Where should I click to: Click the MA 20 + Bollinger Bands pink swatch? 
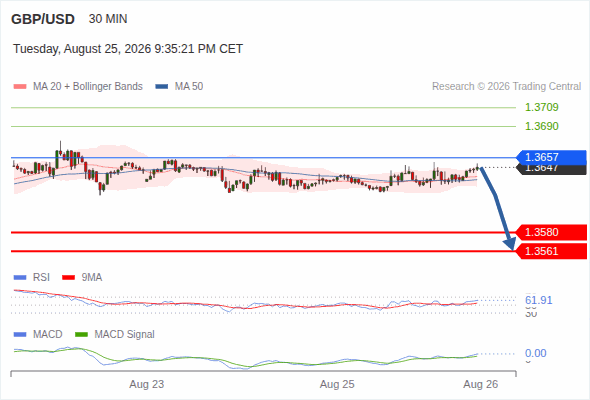[x=20, y=87]
